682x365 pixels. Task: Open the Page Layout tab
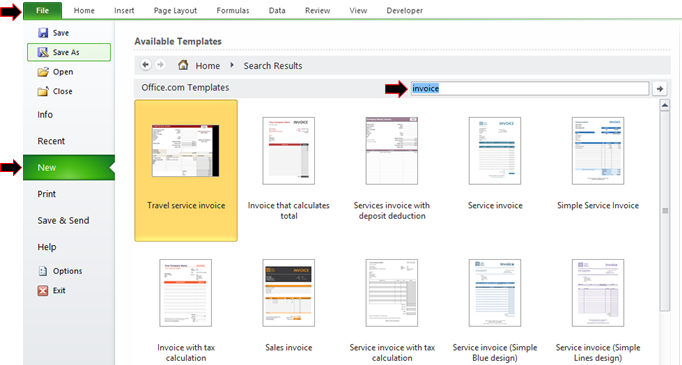pyautogui.click(x=175, y=10)
